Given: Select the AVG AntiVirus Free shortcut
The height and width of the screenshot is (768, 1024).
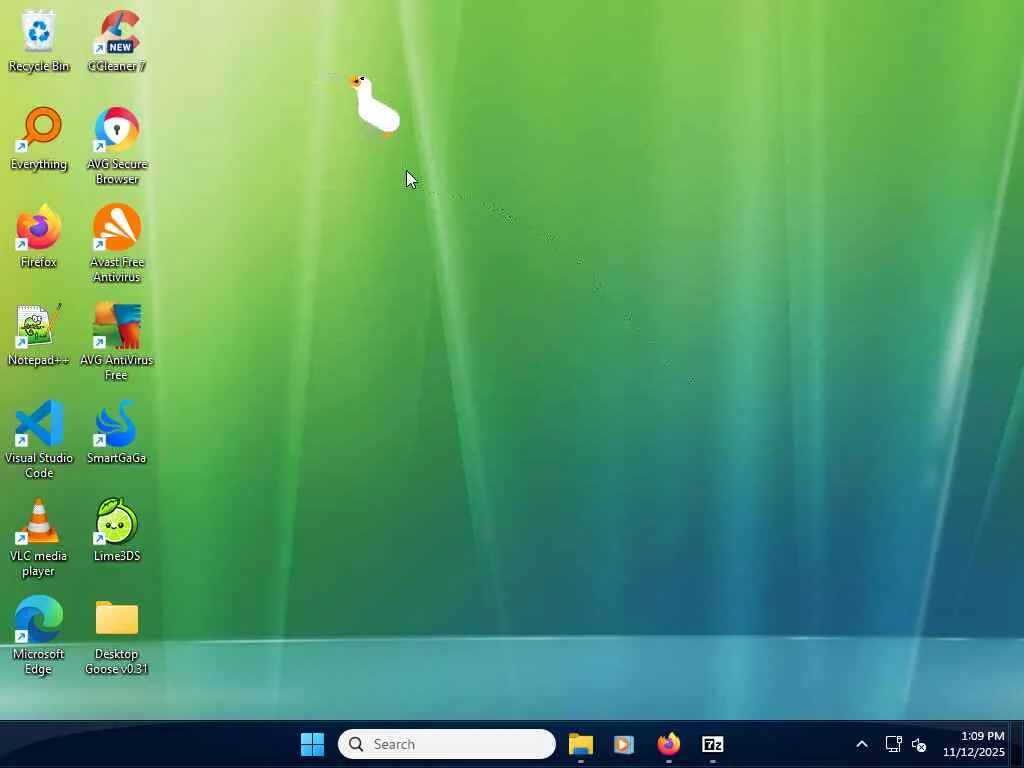Looking at the screenshot, I should (117, 342).
